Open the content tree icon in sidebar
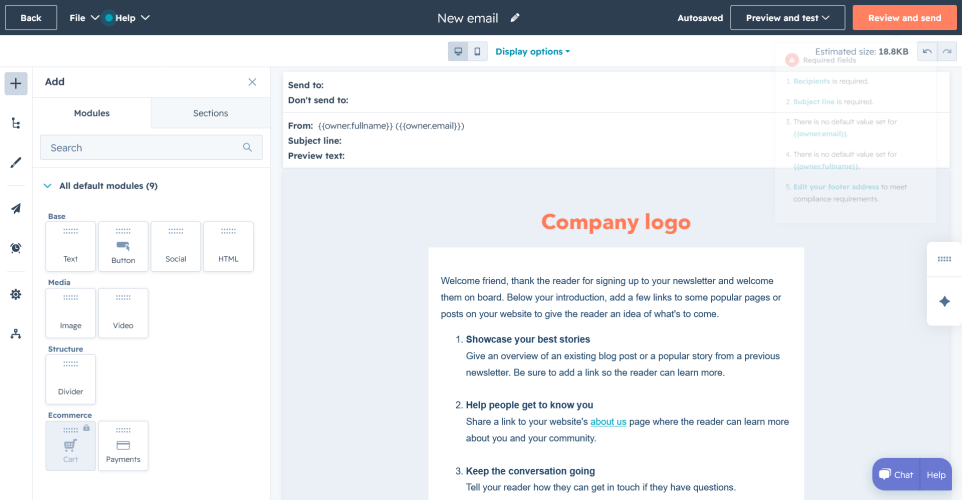Screen dimensions: 962x500 point(16,123)
